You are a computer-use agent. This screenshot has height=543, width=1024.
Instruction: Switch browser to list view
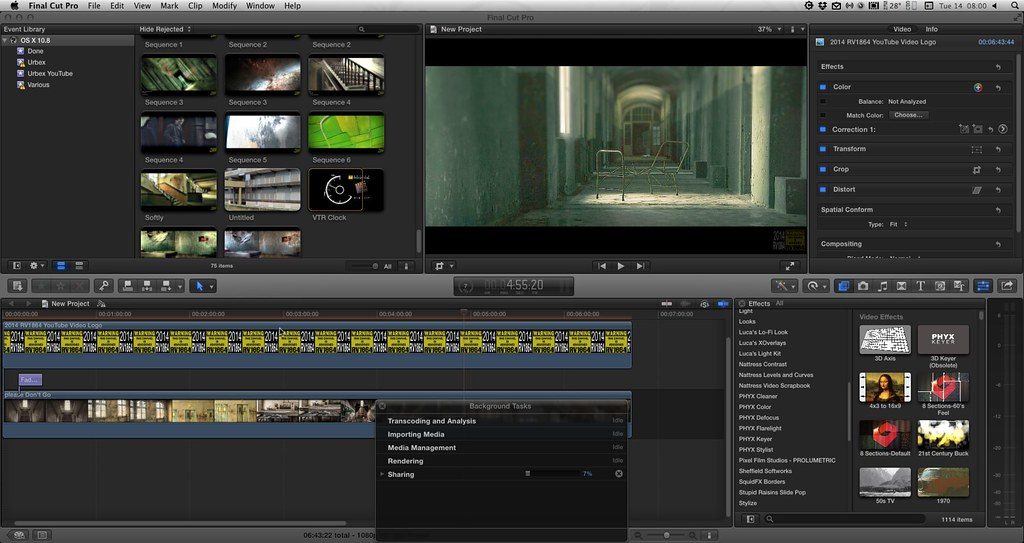[79, 266]
